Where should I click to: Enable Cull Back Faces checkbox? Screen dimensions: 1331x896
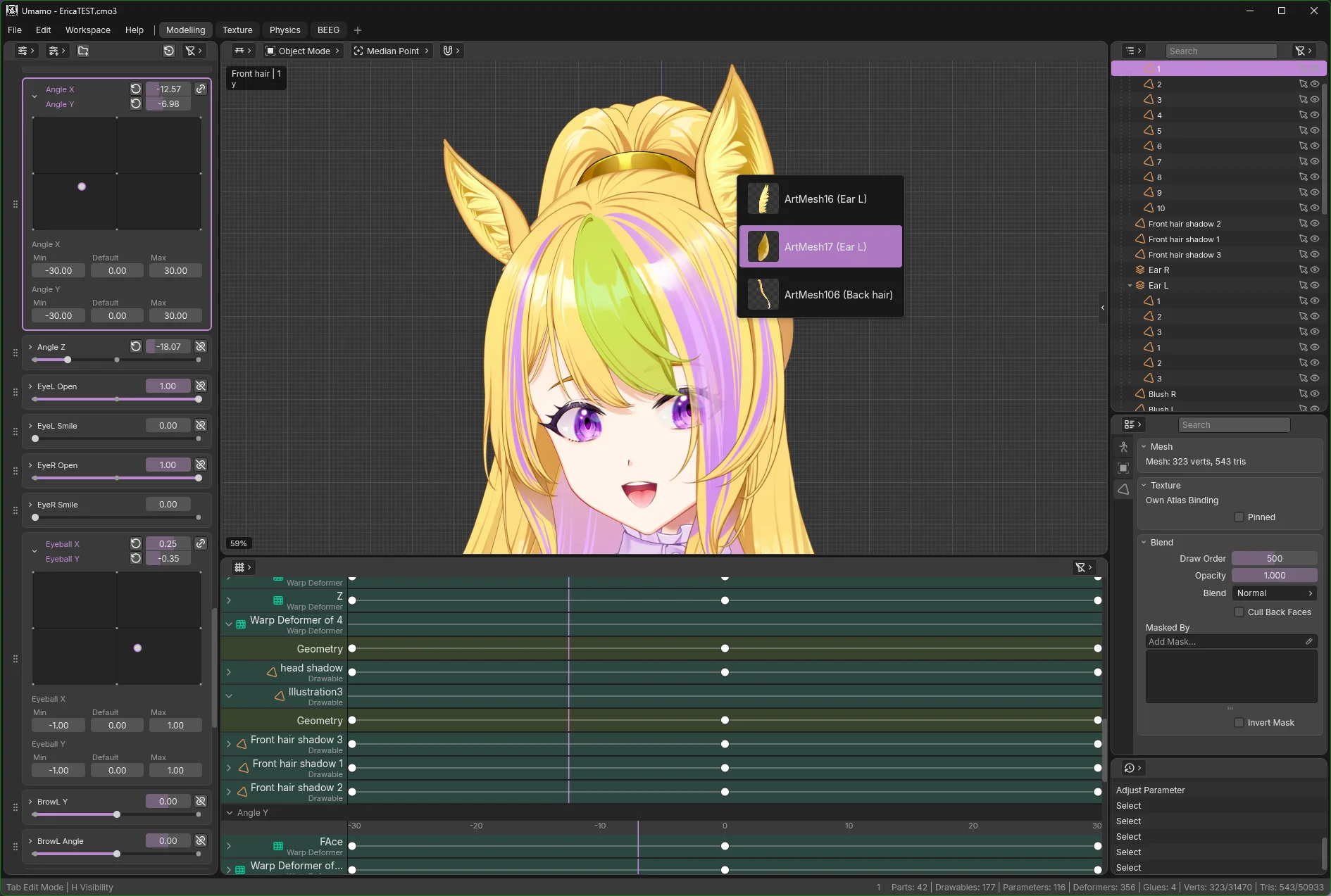(x=1239, y=612)
